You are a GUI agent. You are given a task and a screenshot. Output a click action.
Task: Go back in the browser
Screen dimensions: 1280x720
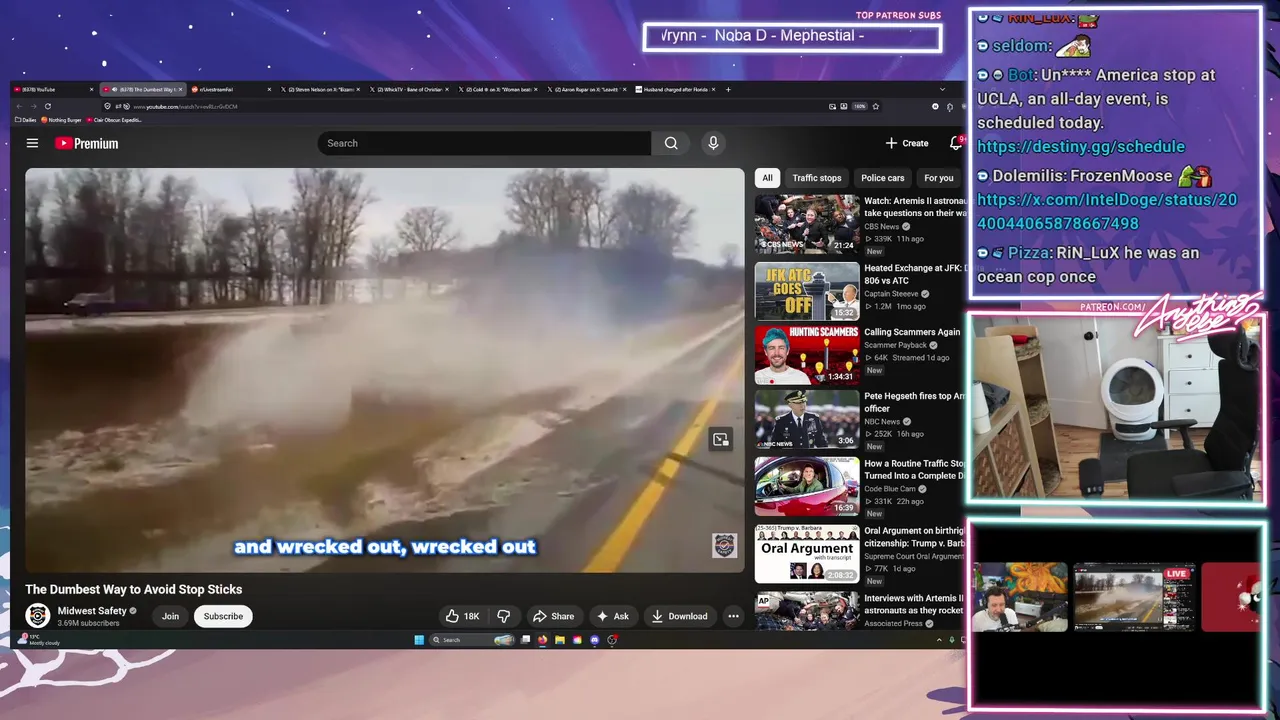click(x=19, y=106)
